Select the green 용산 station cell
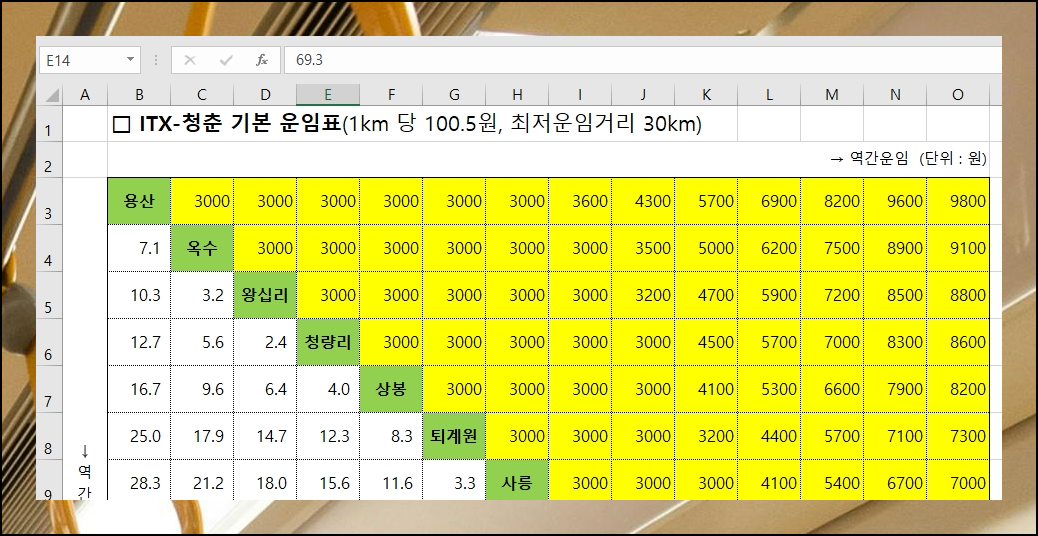Image resolution: width=1038 pixels, height=536 pixels. pos(139,201)
